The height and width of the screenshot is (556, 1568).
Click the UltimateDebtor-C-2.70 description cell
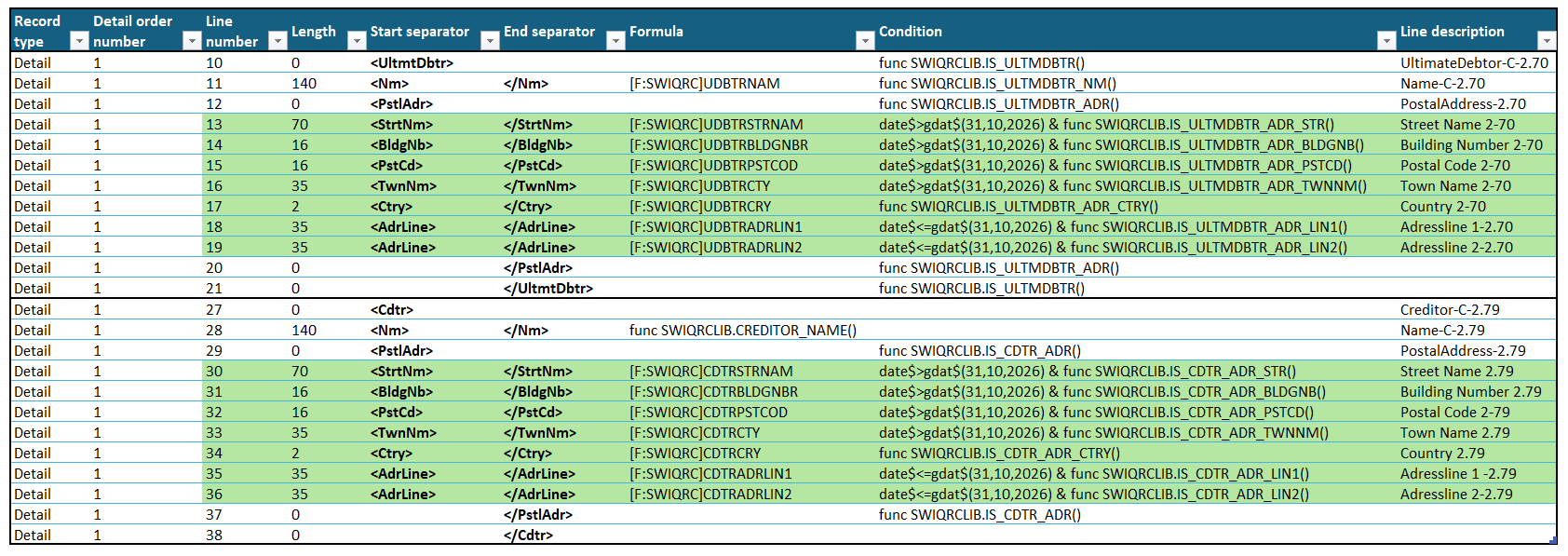(x=1473, y=63)
